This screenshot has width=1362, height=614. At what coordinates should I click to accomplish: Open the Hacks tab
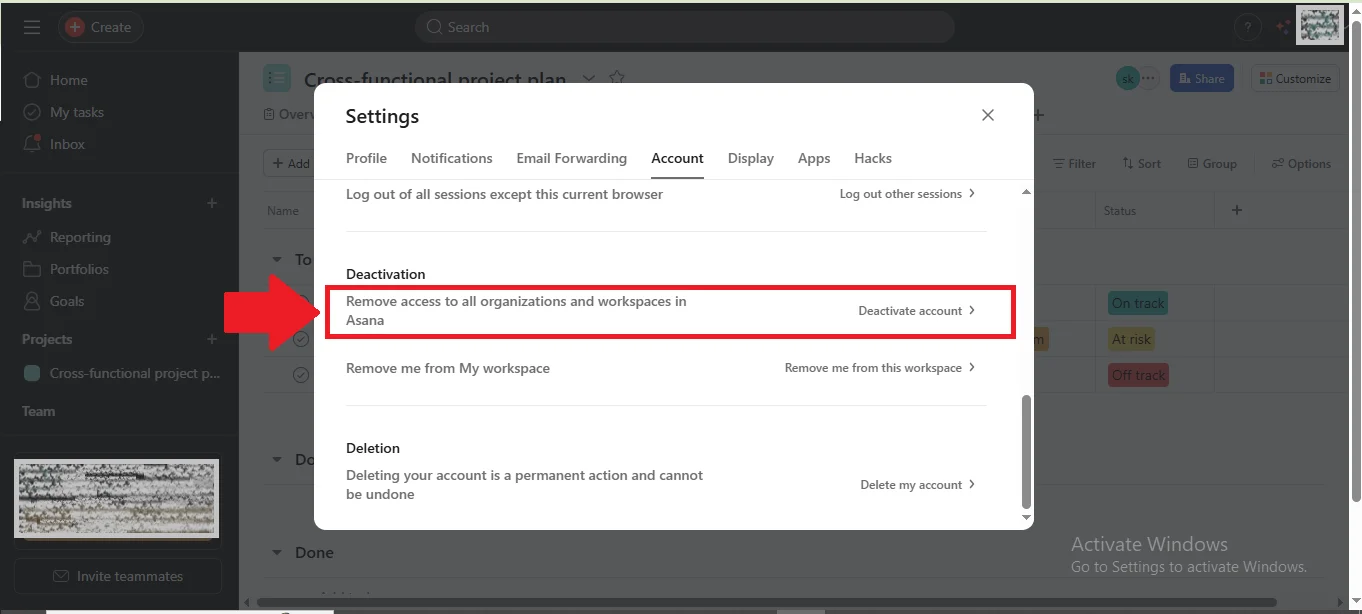tap(873, 158)
